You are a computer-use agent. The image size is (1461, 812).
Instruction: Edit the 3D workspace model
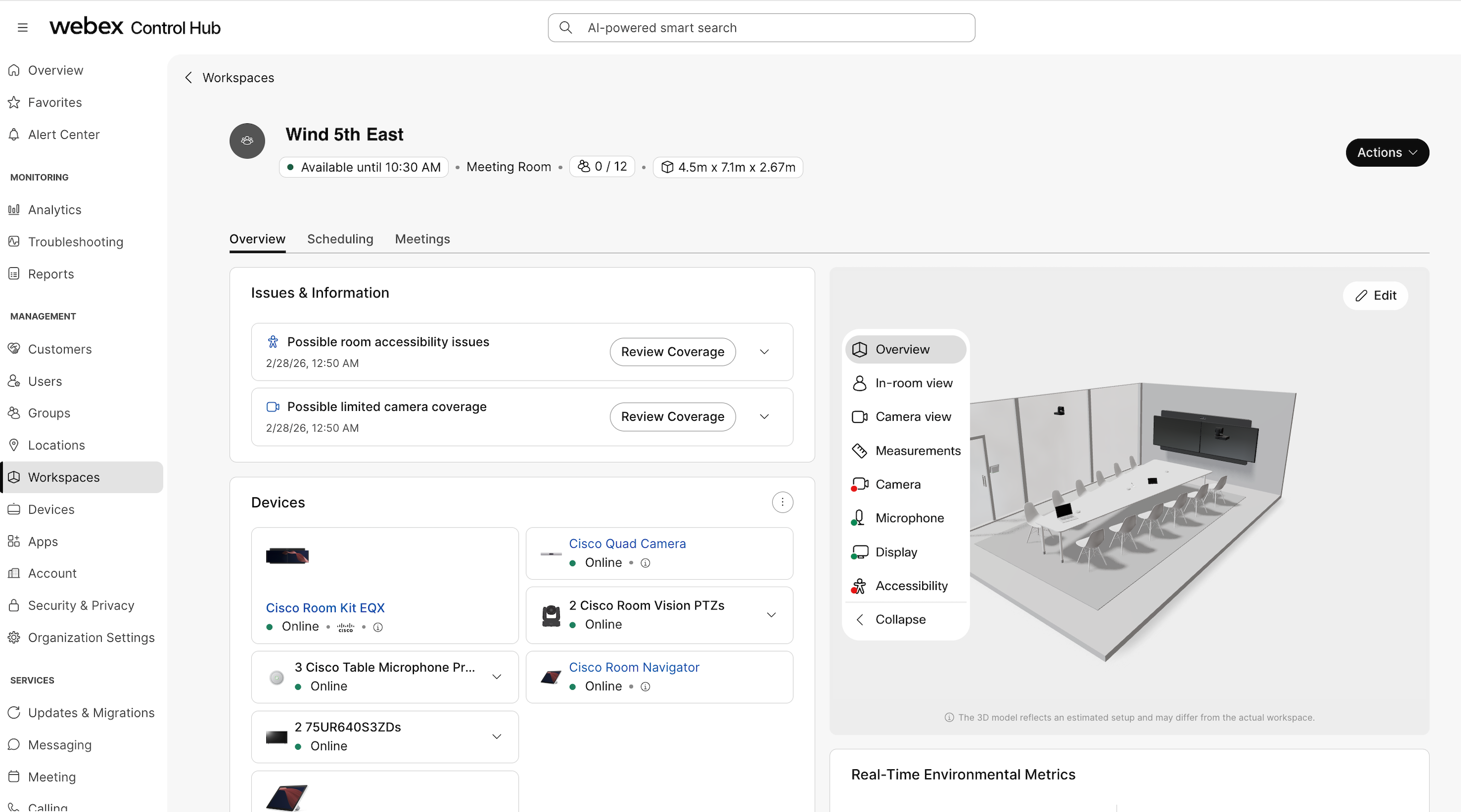coord(1375,296)
